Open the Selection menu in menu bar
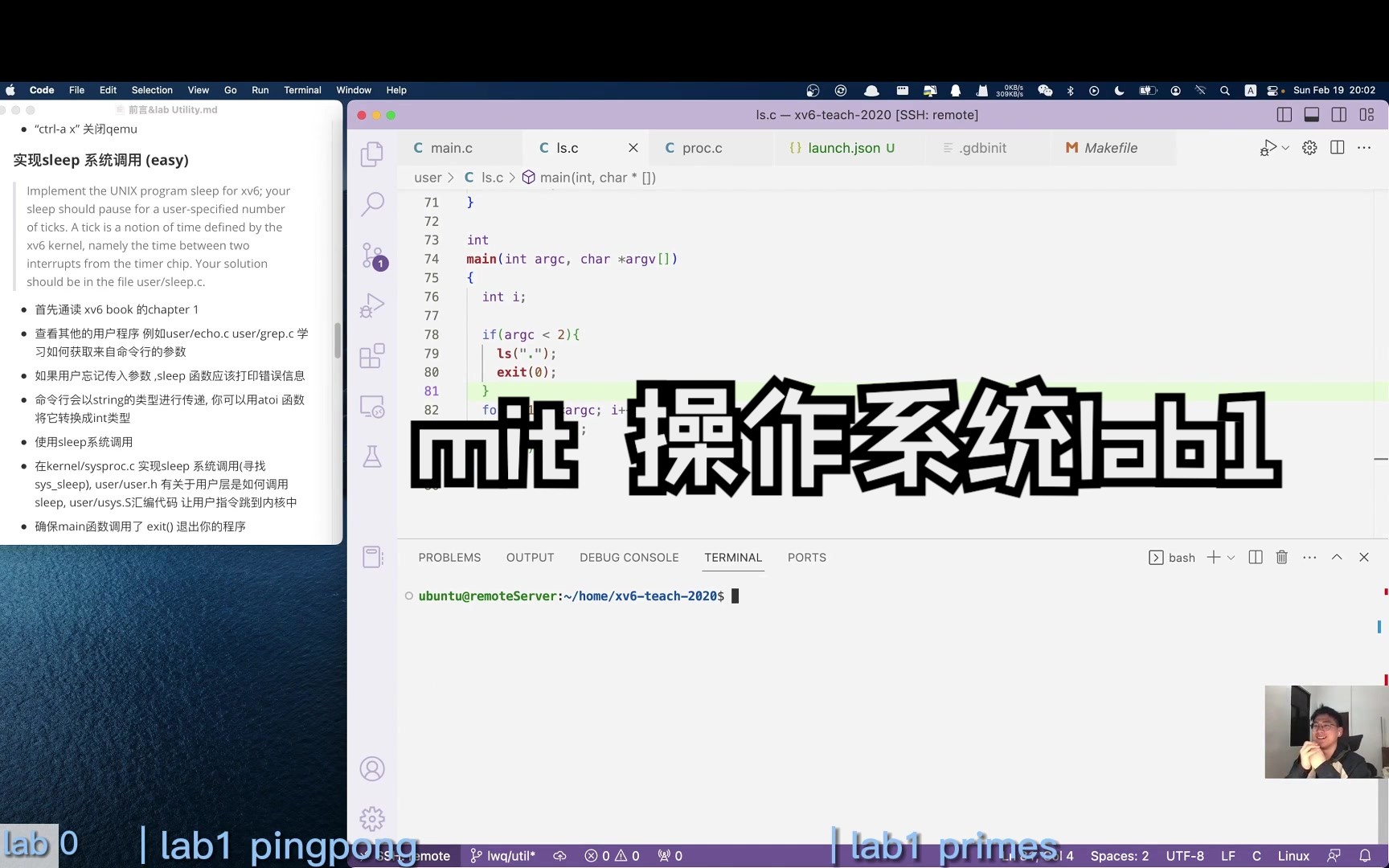1389x868 pixels. click(x=152, y=90)
